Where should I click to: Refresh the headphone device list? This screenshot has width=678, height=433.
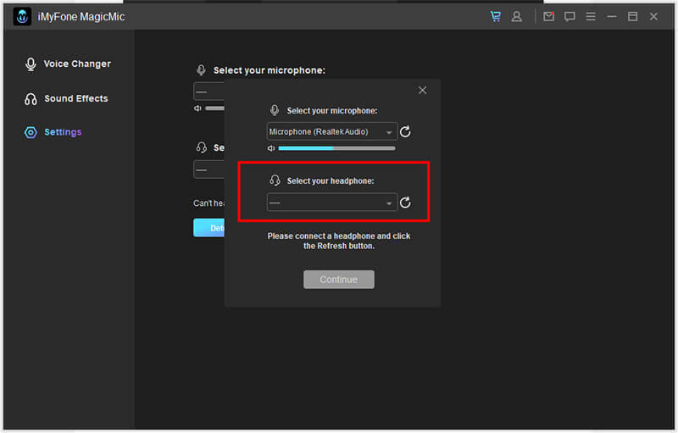[x=405, y=203]
